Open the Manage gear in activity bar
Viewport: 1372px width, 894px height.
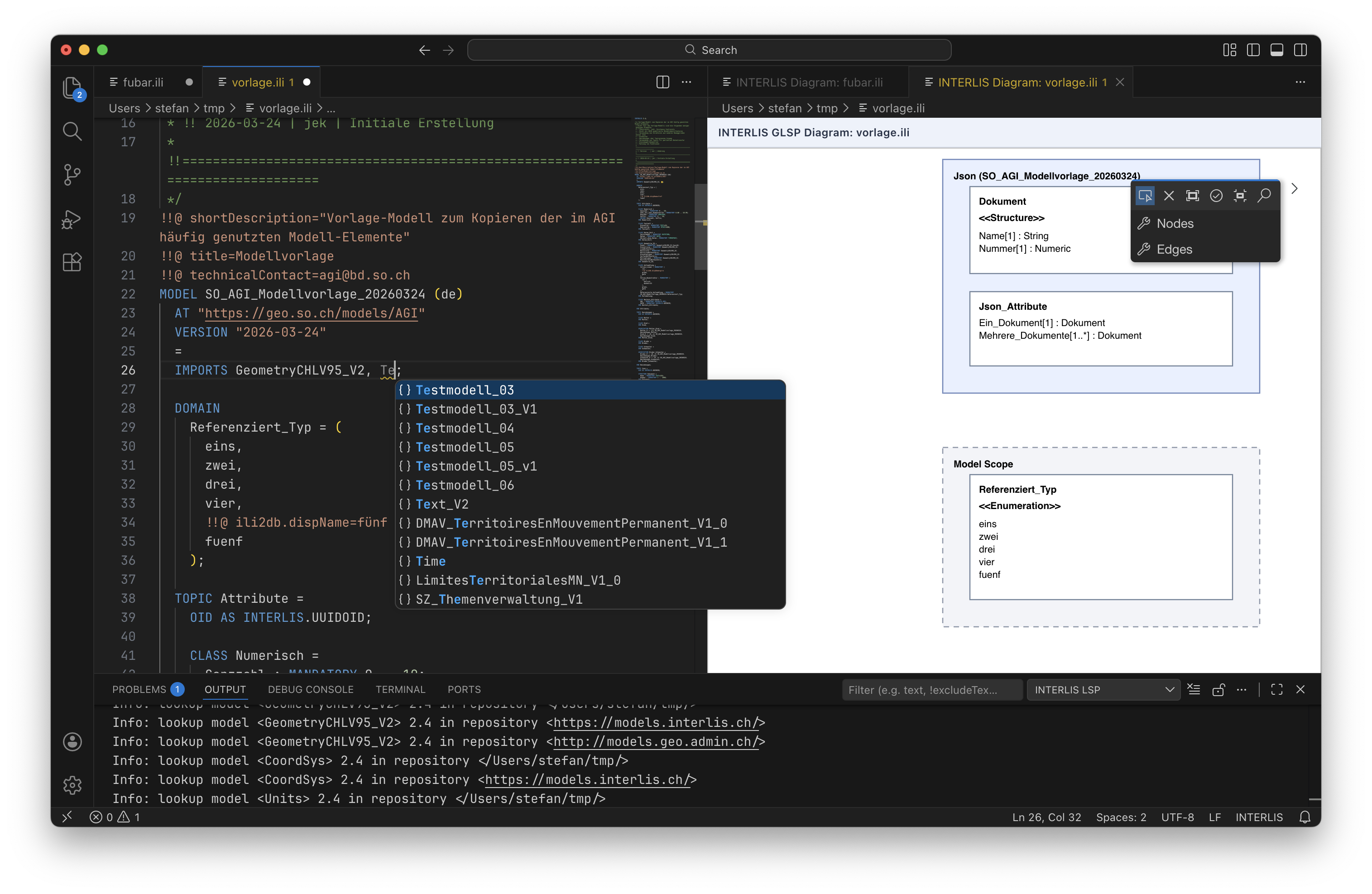click(x=72, y=784)
